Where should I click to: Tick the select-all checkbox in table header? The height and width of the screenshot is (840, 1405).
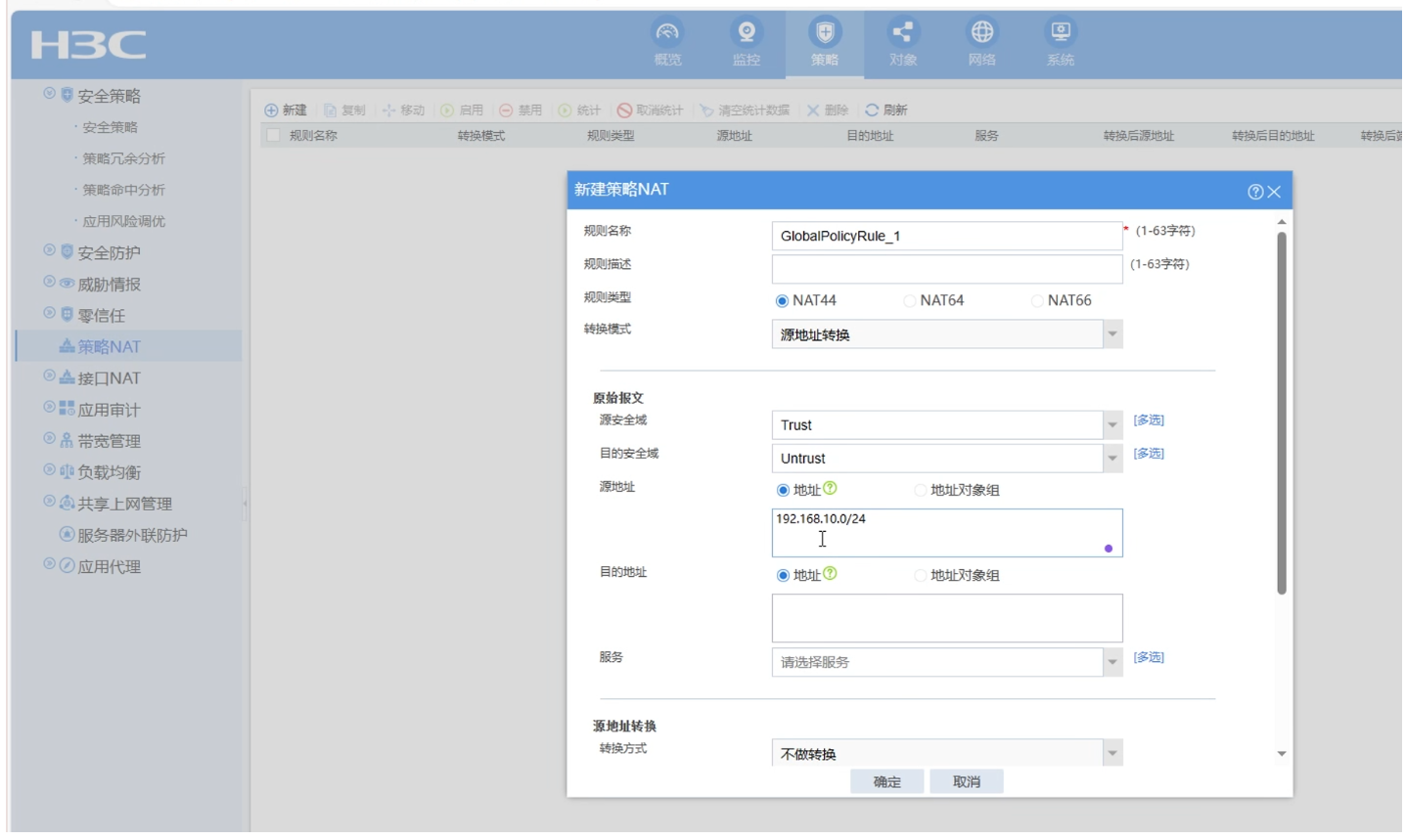(x=273, y=136)
